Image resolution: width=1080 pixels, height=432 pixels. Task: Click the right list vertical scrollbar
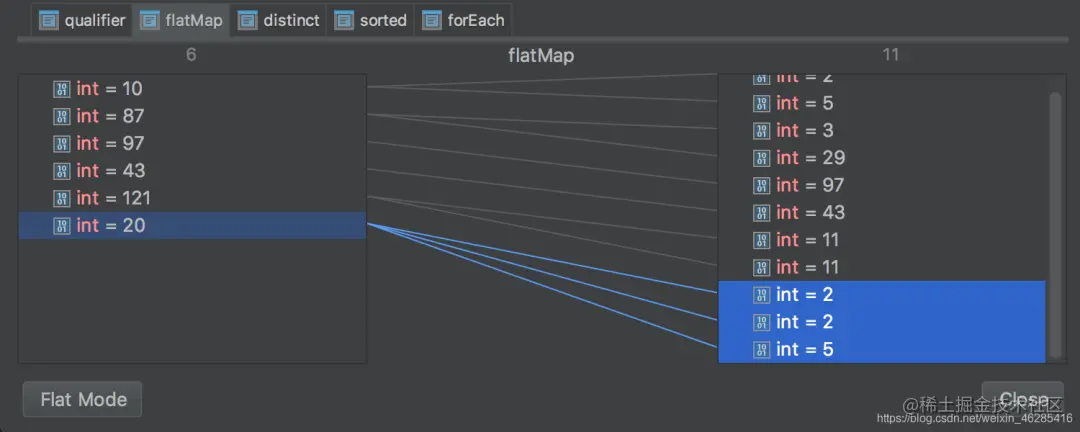pos(1055,225)
